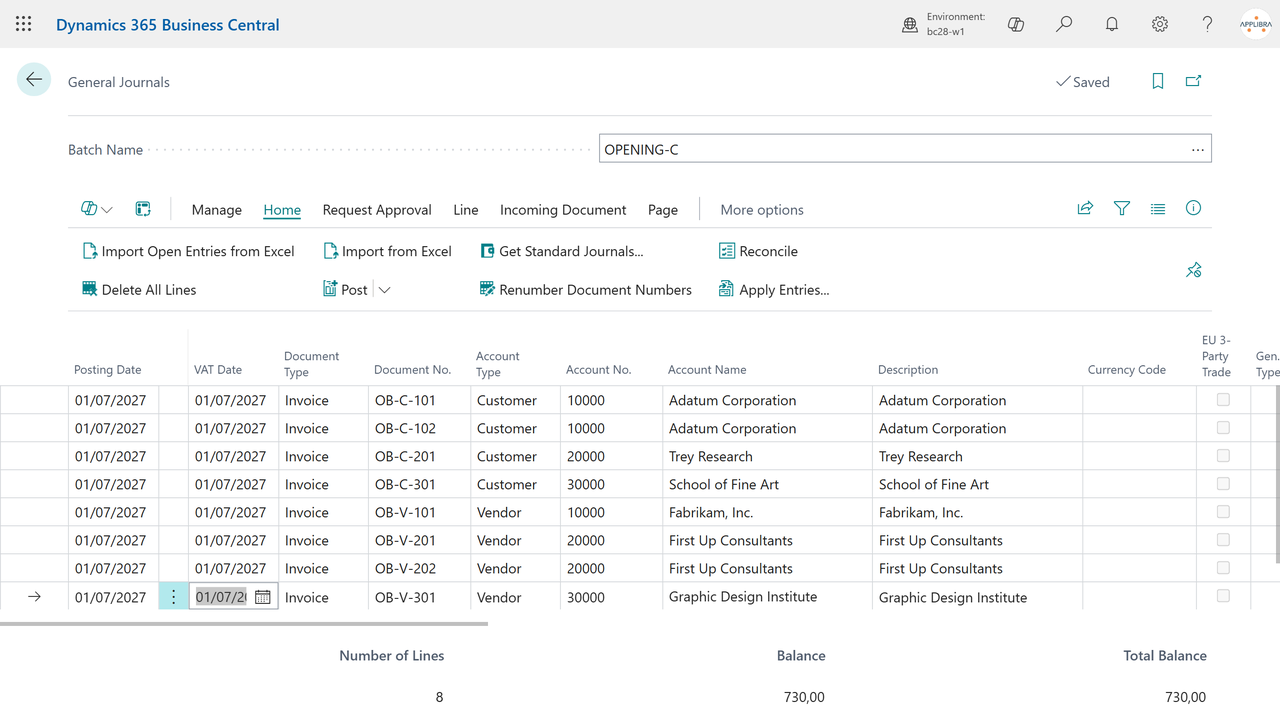Image resolution: width=1280 pixels, height=720 pixels.
Task: Select the Home tab
Action: pyautogui.click(x=282, y=210)
